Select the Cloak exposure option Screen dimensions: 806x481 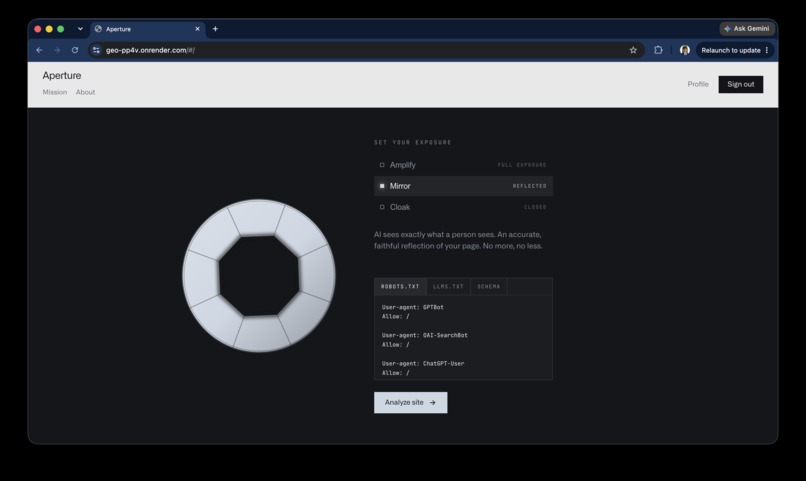(x=463, y=207)
